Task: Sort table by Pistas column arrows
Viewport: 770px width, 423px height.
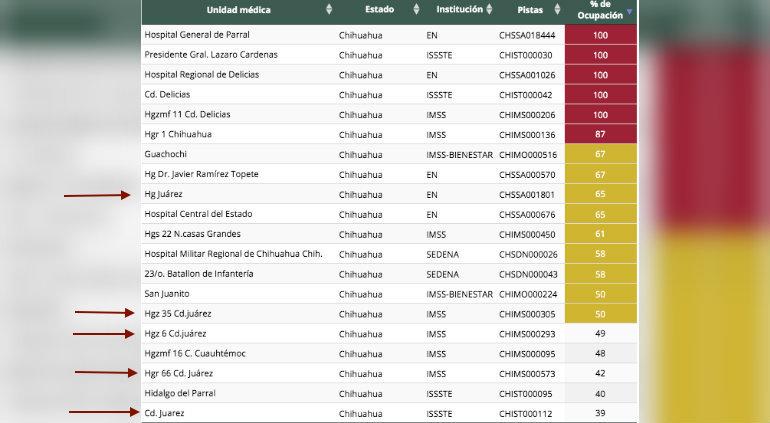Action: coord(557,9)
